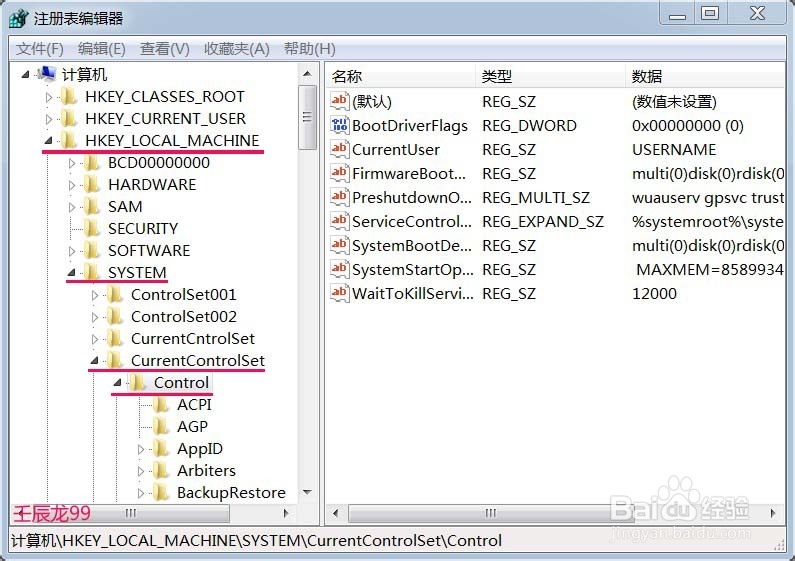Click PreshutdownO... value icon
The image size is (795, 561).
(x=339, y=197)
